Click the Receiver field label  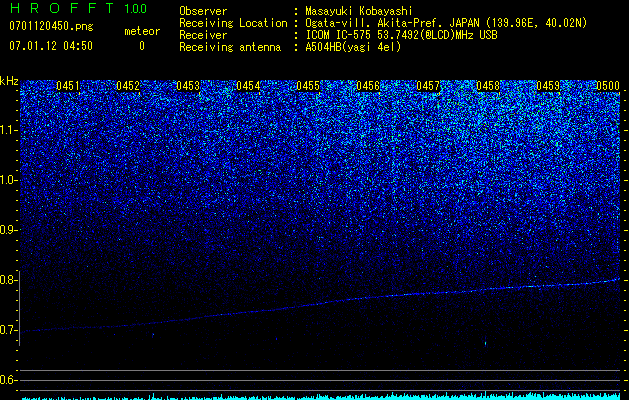[203, 35]
